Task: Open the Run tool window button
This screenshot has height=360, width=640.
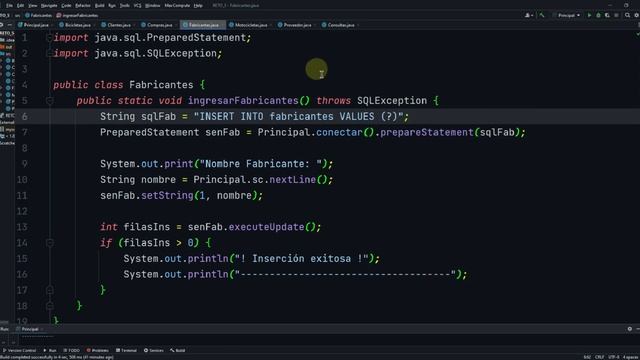Action: coord(50,350)
